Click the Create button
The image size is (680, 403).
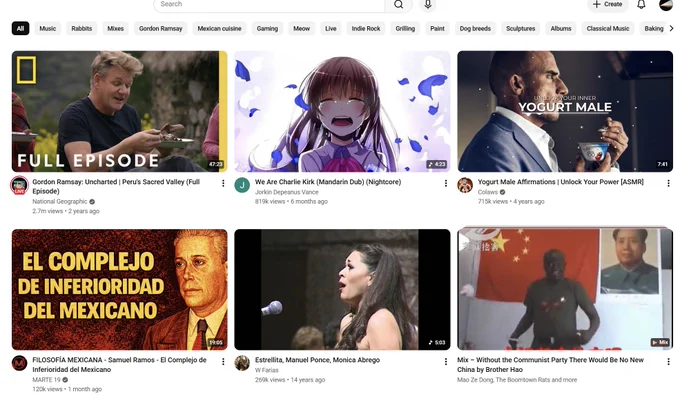[x=608, y=4]
